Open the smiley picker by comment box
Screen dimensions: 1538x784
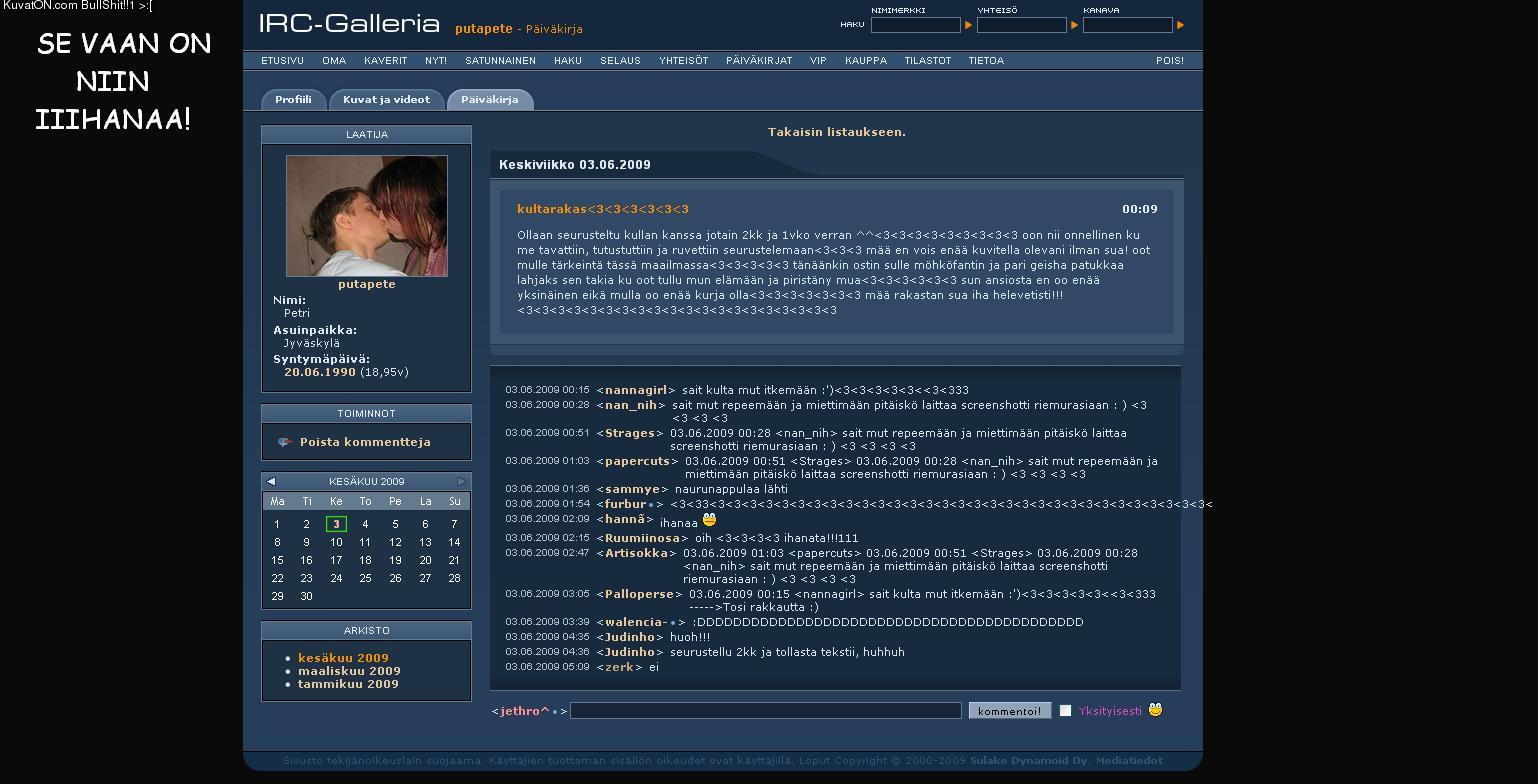pos(1155,710)
